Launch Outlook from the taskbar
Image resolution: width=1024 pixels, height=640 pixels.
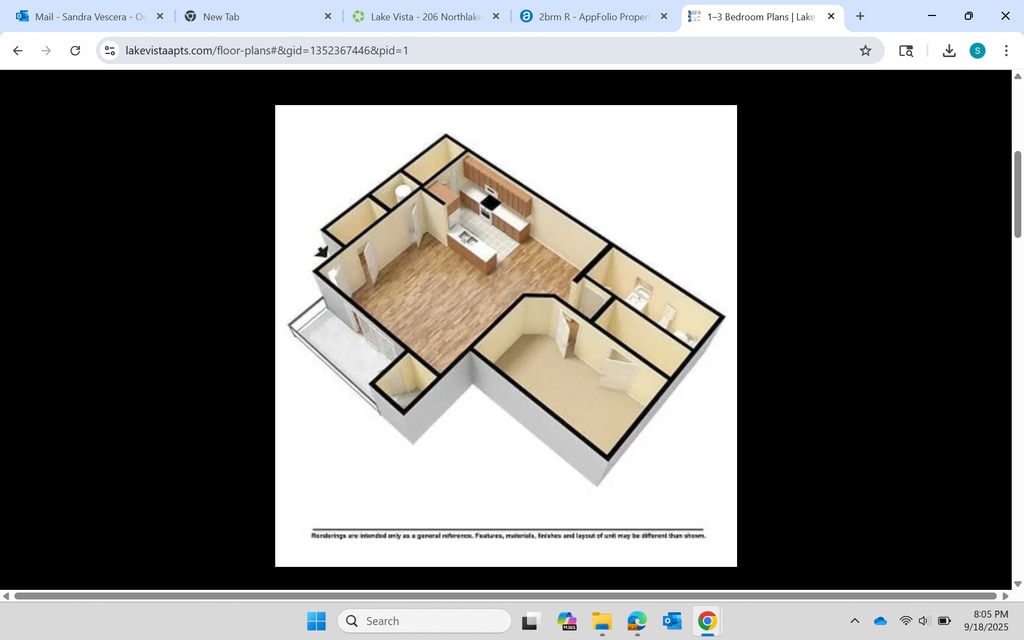pyautogui.click(x=672, y=621)
